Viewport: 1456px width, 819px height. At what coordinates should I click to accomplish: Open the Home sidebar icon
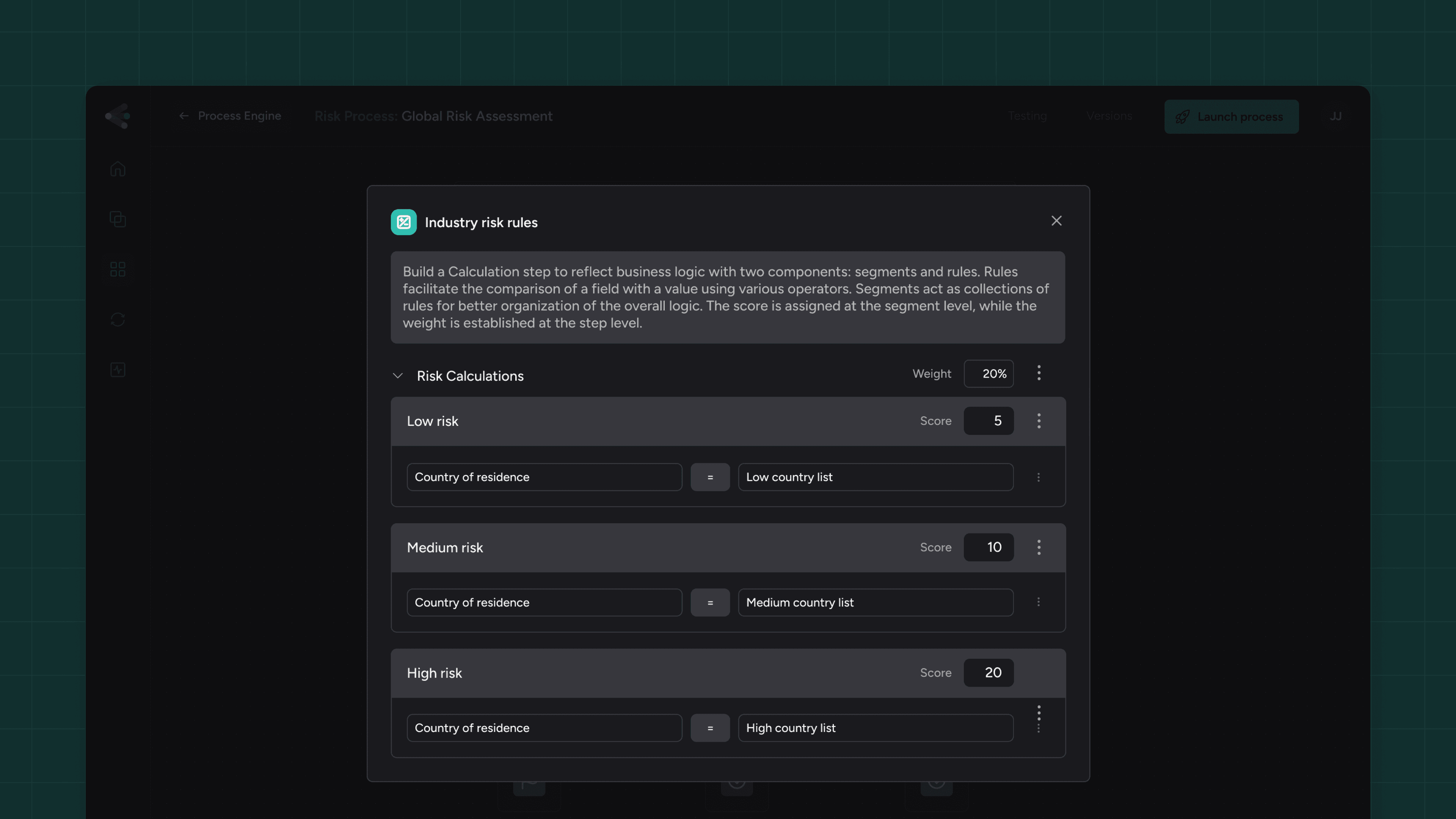tap(118, 169)
